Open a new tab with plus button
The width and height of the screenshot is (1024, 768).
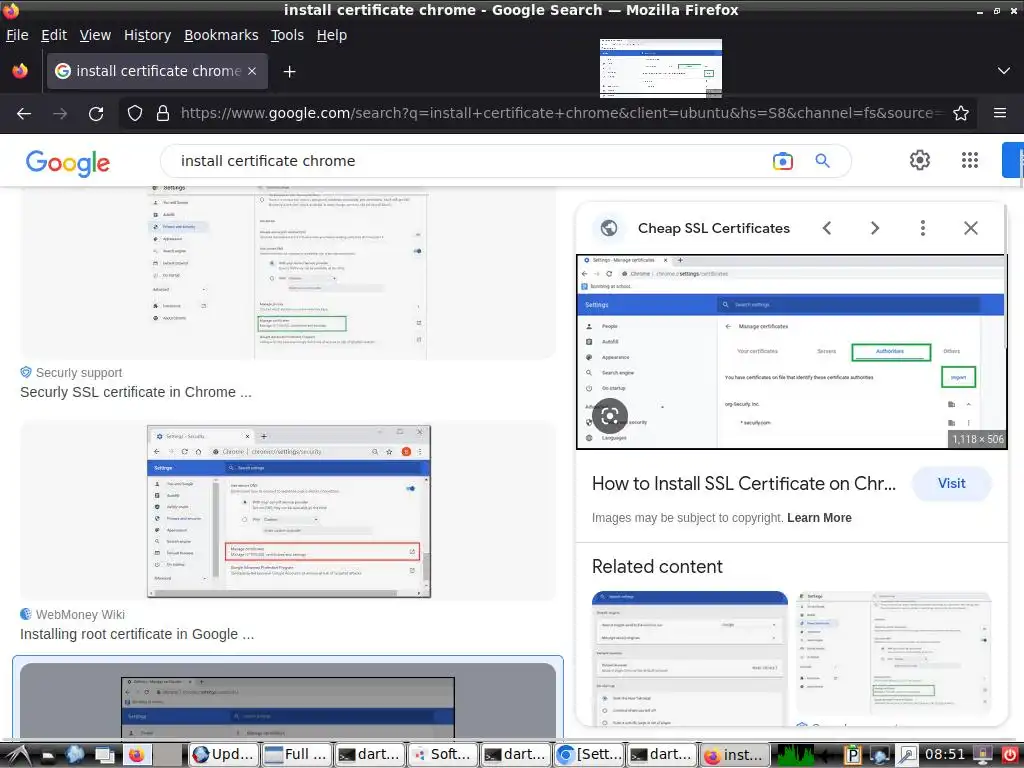(x=289, y=71)
